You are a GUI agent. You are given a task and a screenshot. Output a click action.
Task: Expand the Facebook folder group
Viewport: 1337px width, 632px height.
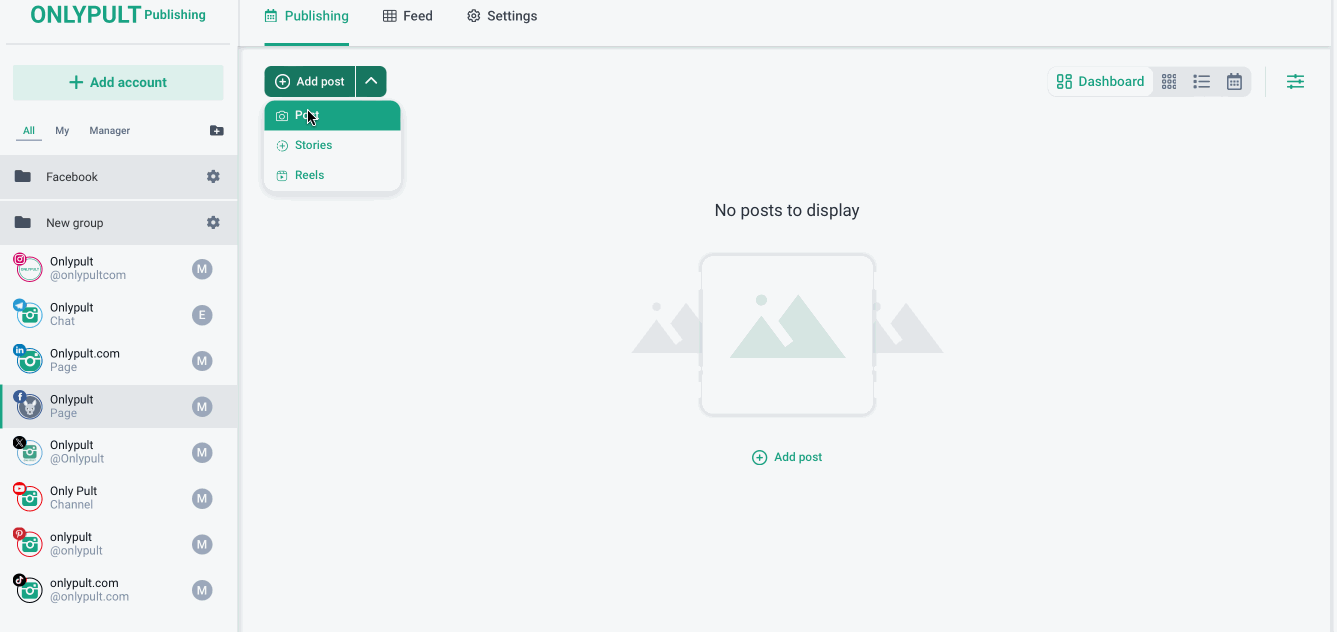pos(72,177)
